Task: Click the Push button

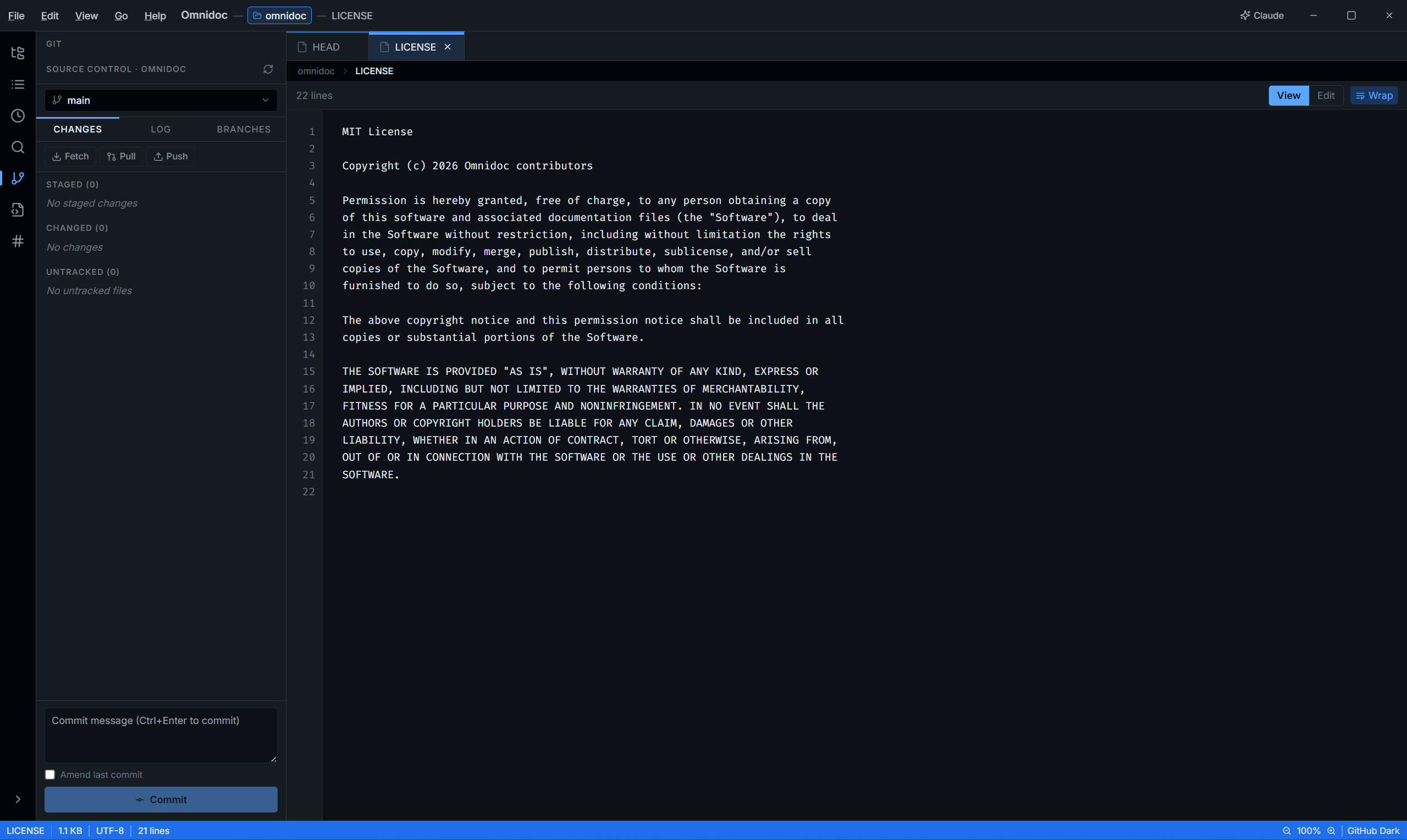Action: tap(170, 156)
